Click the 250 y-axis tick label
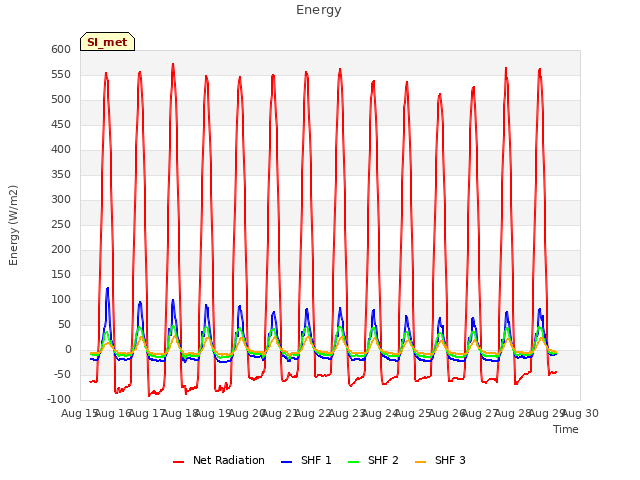Viewport: 640px width, 480px height. pyautogui.click(x=61, y=224)
